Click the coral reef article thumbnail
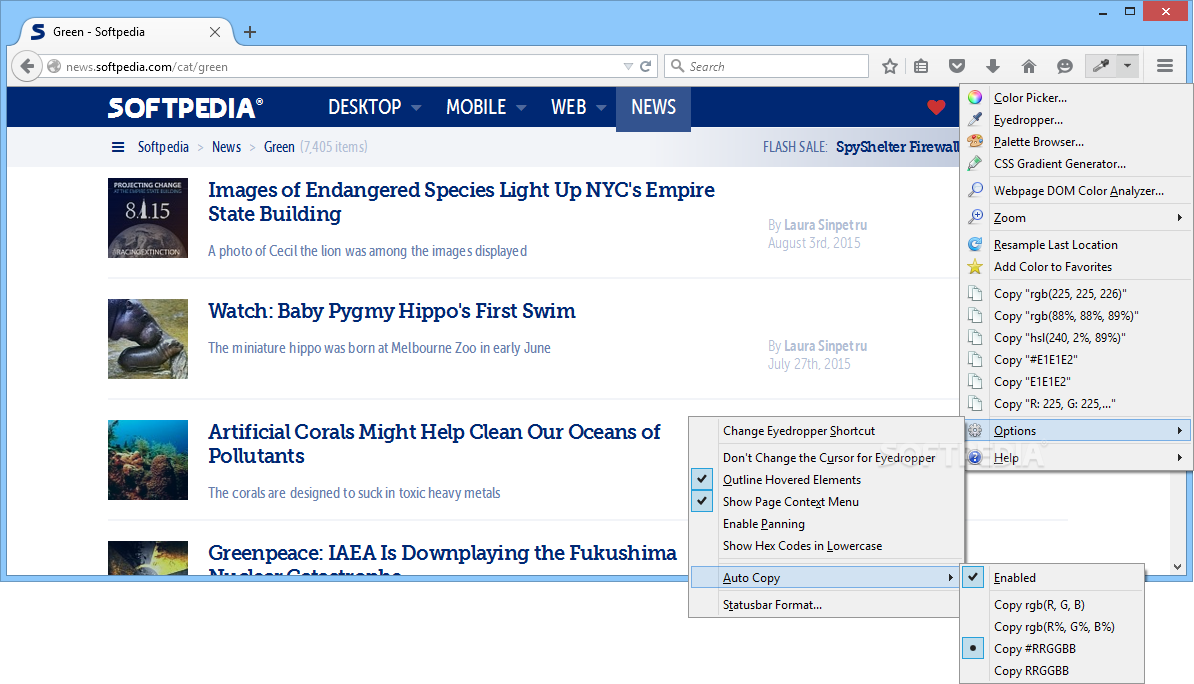Viewport: 1194px width, 684px height. (148, 460)
